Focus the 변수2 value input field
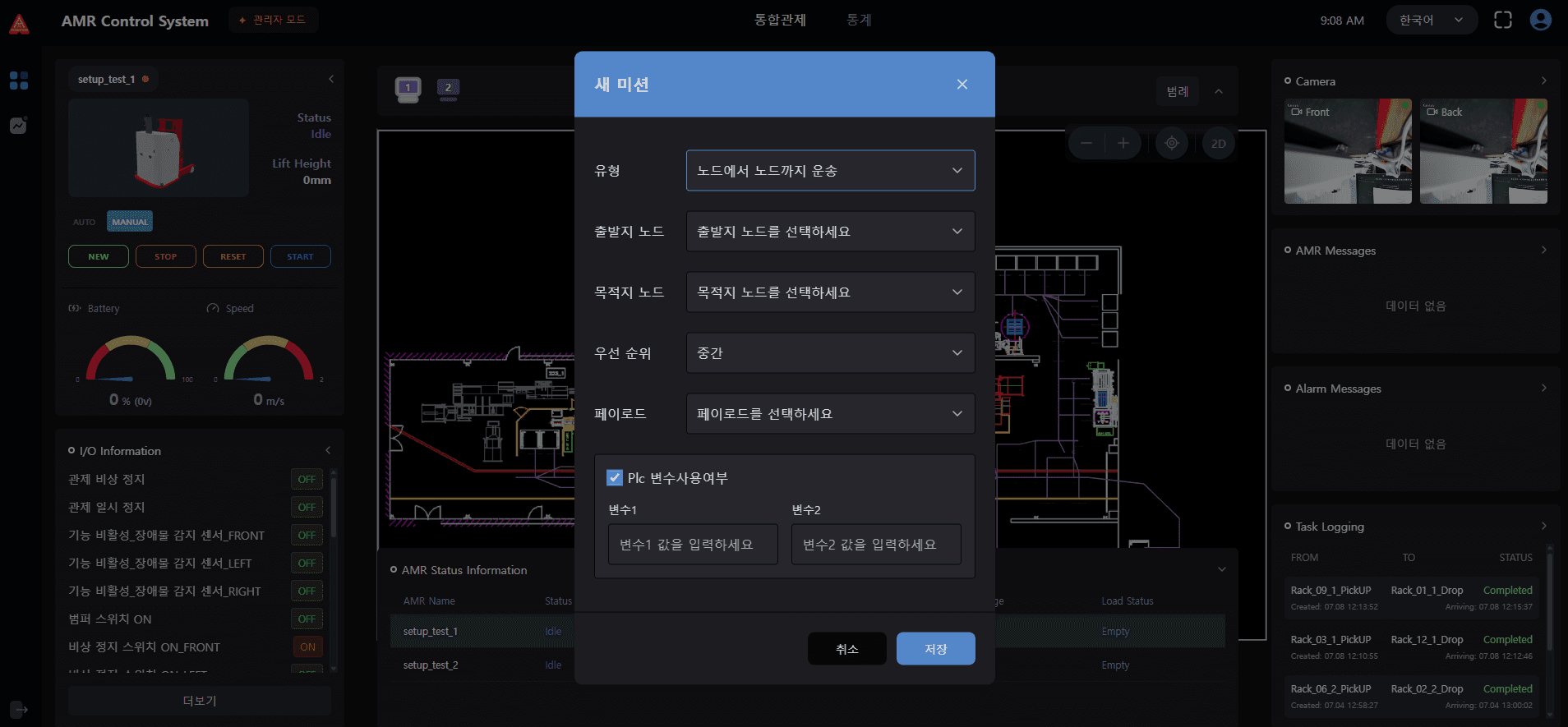The width and height of the screenshot is (1568, 727). pos(876,545)
